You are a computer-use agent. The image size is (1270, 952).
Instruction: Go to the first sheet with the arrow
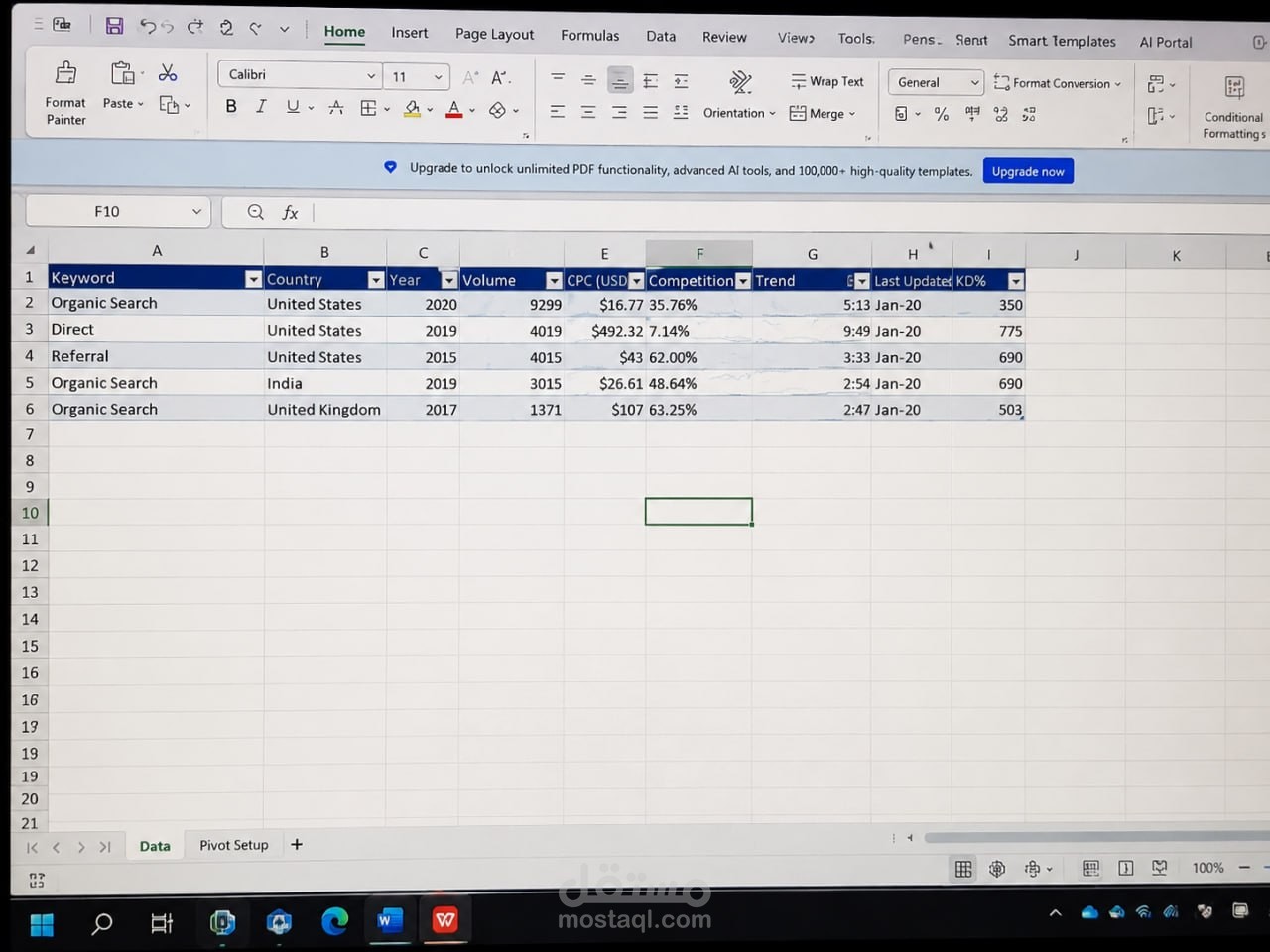(x=32, y=847)
